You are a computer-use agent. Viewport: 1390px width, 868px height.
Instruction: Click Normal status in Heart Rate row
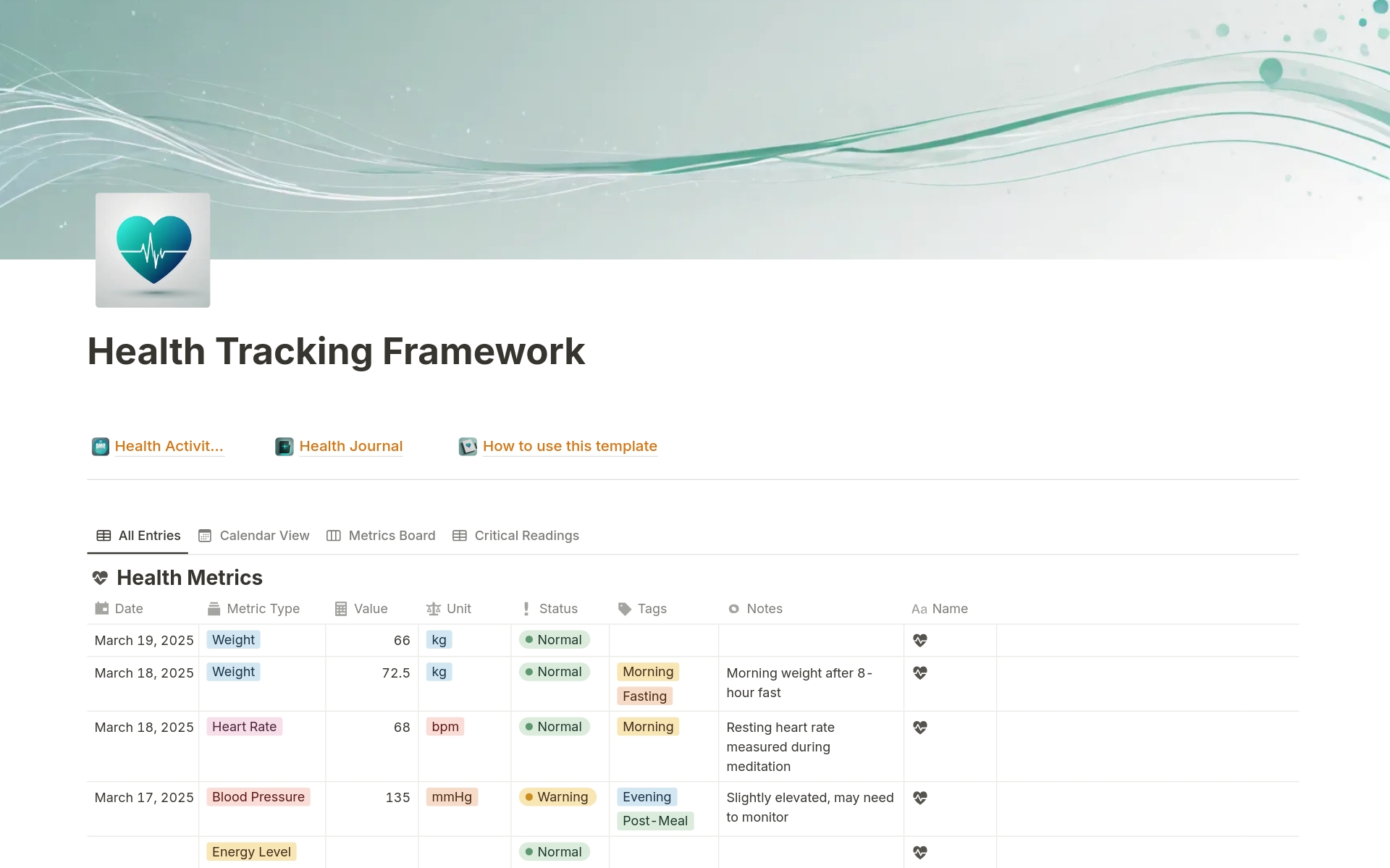tap(555, 727)
